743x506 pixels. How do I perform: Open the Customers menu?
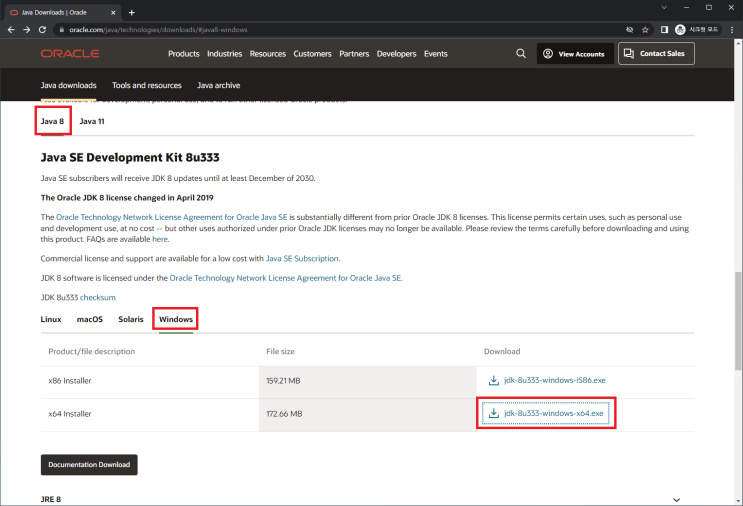tap(312, 54)
